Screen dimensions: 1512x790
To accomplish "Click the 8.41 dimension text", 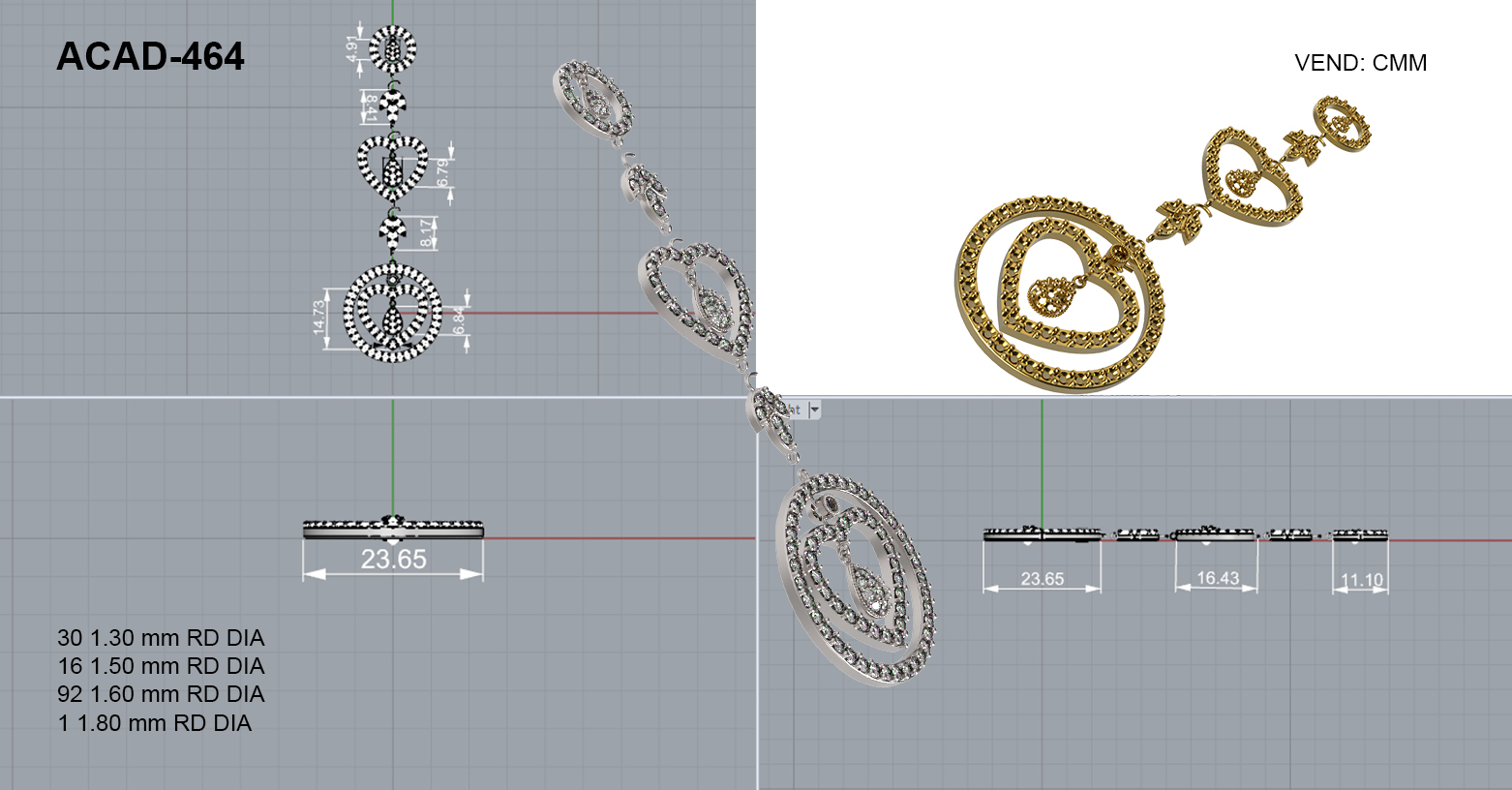I will click(370, 107).
